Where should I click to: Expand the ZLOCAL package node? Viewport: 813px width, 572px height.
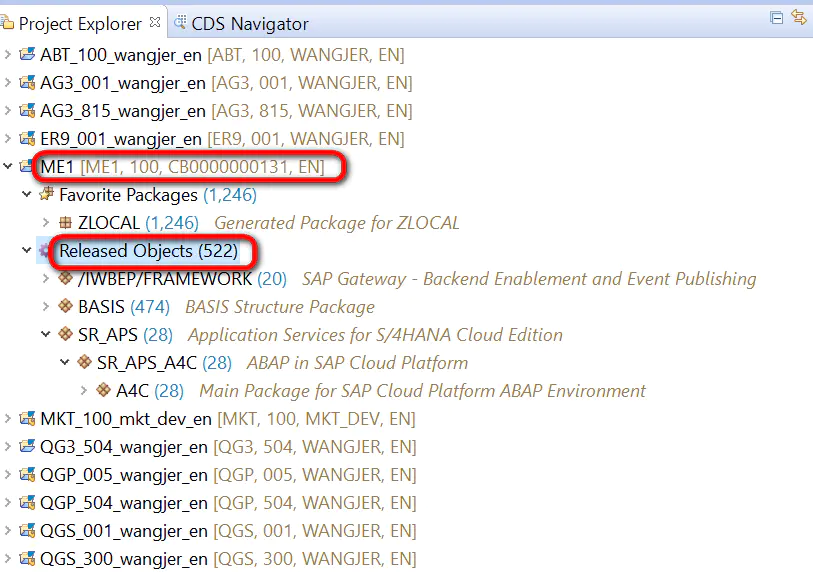tap(46, 222)
